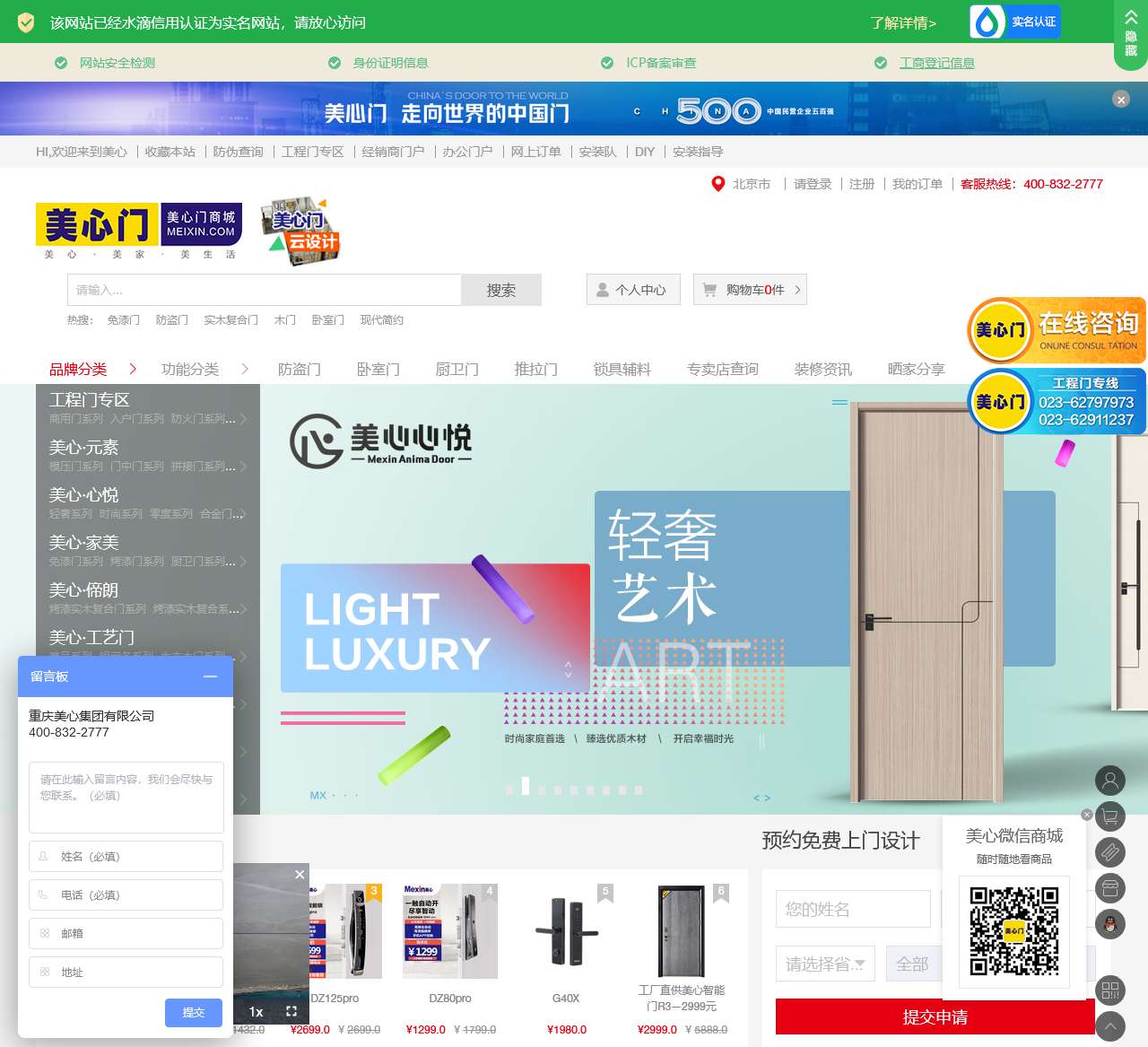The height and width of the screenshot is (1047, 1148).
Task: Click the coupon ticket icon in right sidebar
Action: tap(1110, 852)
